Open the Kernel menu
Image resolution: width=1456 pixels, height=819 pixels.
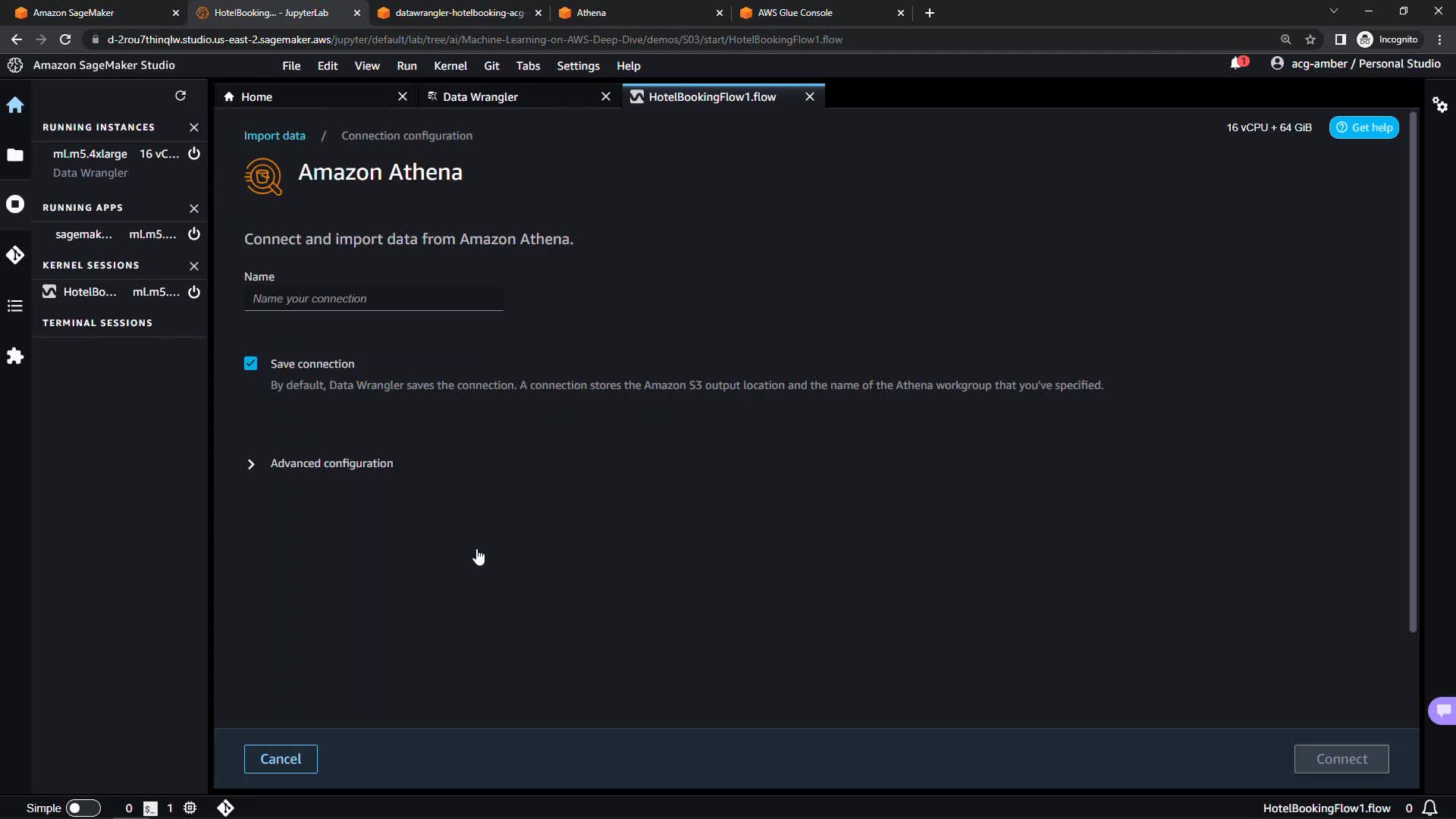tap(450, 66)
